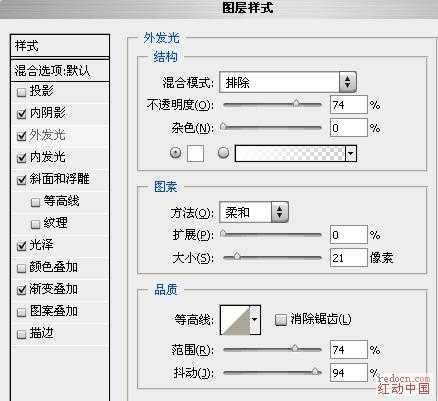
Task: Open the 混合模式 dropdown showing 排除
Action: click(288, 82)
